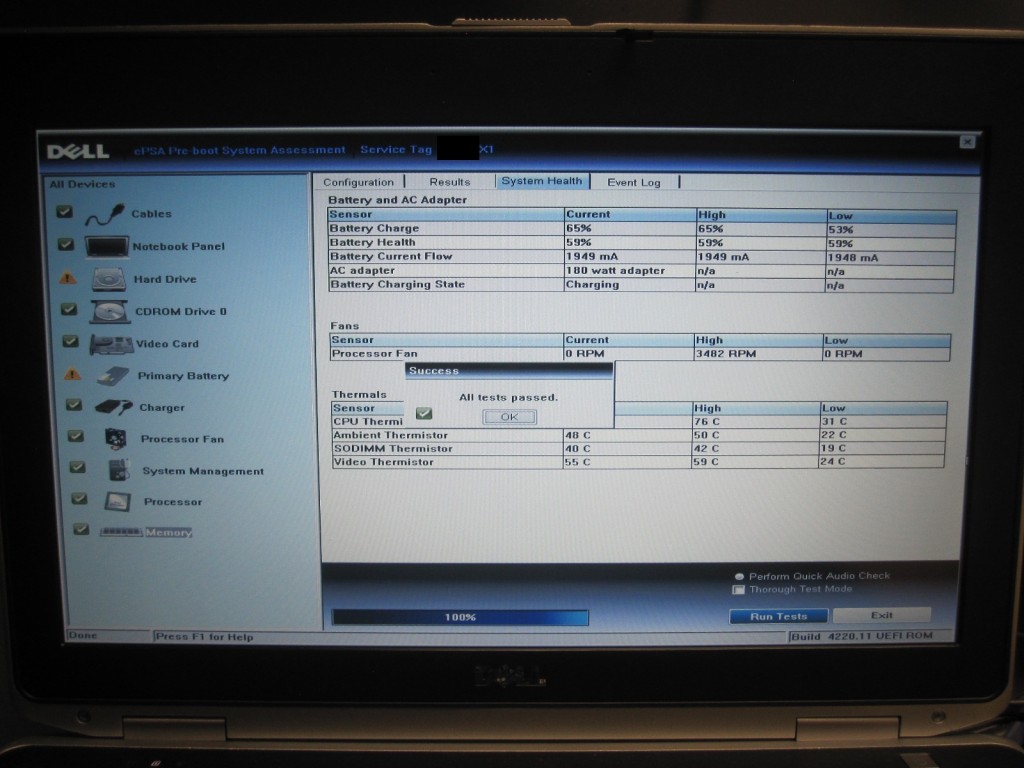Close the ePSA assessment window

(967, 142)
